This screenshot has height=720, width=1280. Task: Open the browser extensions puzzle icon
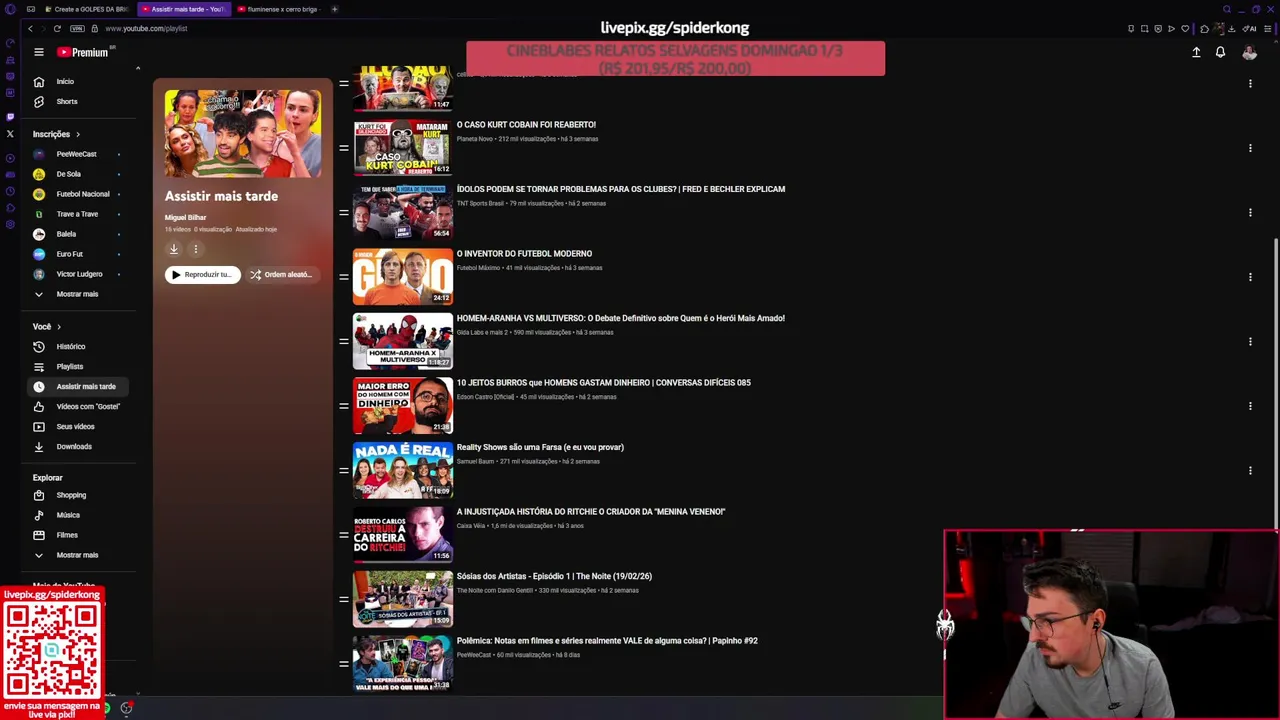coord(1205,28)
